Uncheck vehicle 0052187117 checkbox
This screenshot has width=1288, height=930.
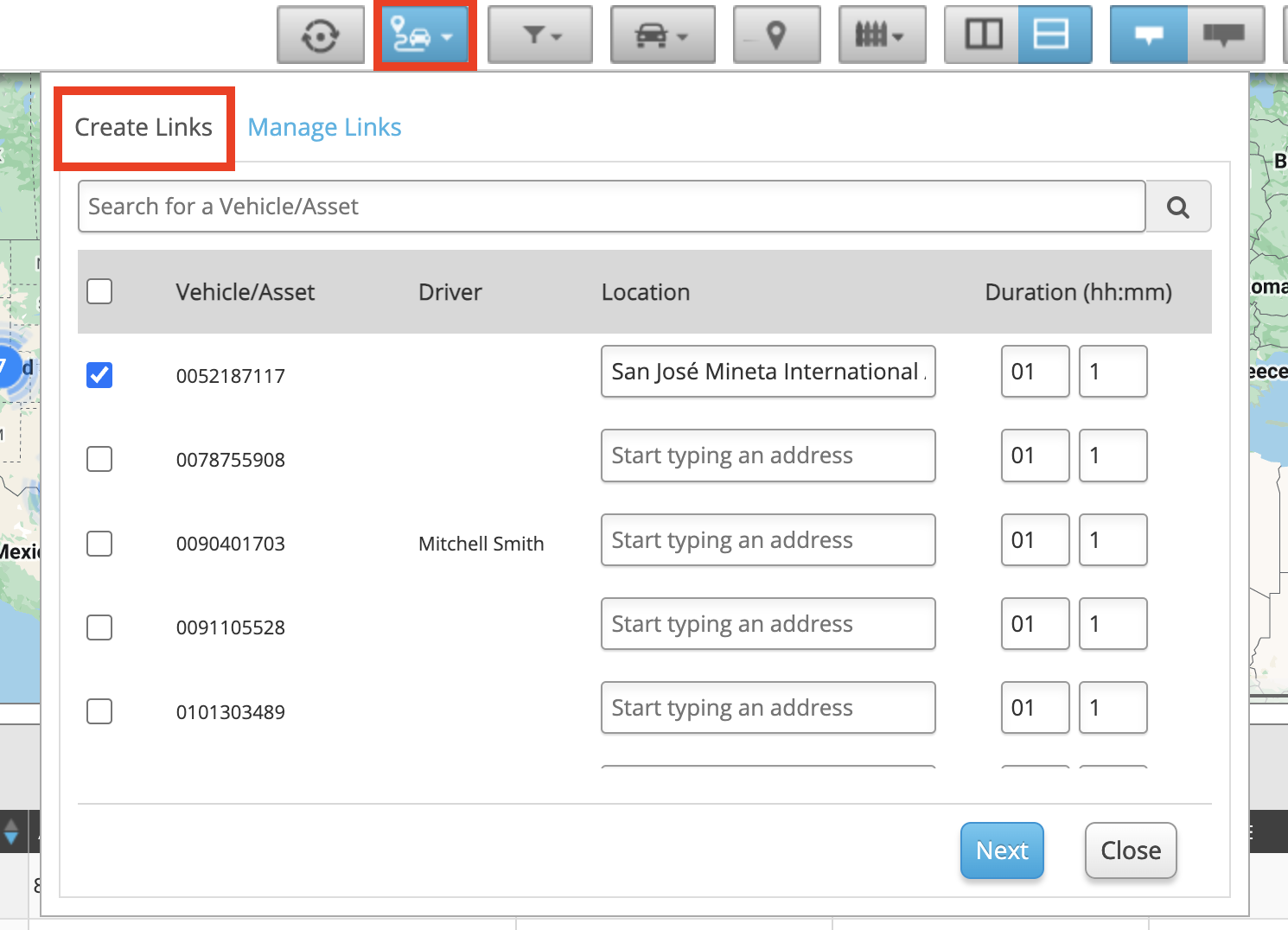(x=99, y=375)
